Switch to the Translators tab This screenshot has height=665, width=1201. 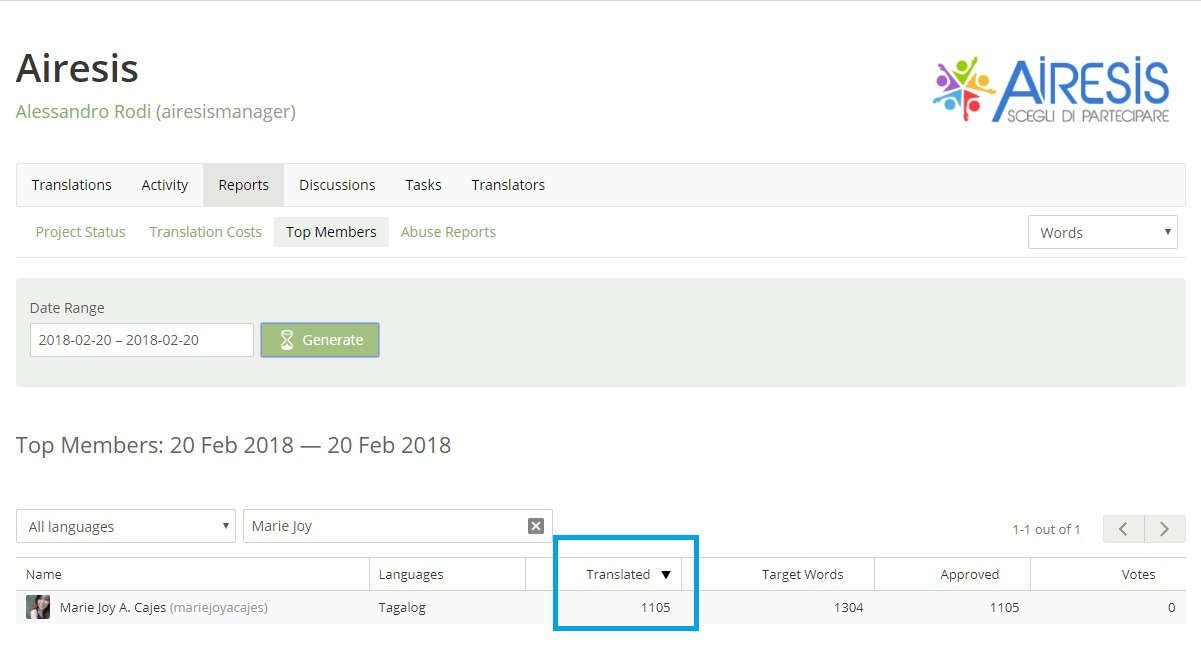(x=508, y=185)
